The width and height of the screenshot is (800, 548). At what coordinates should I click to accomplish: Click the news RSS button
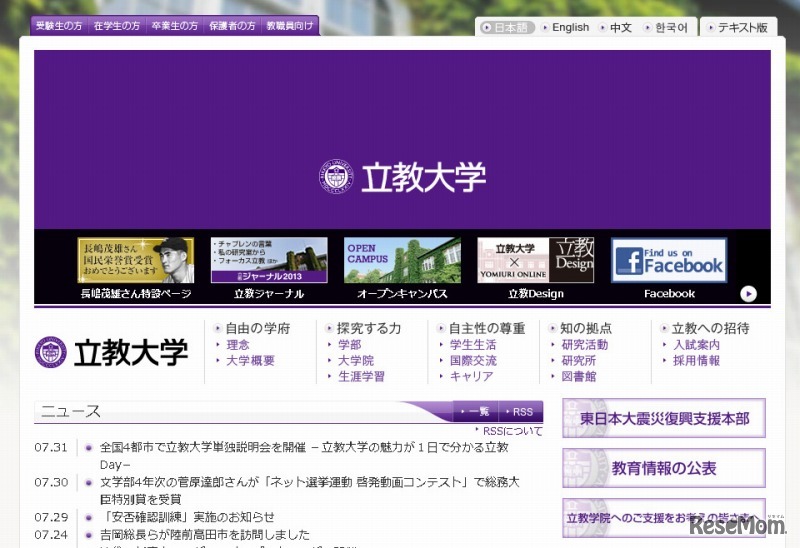(x=518, y=412)
